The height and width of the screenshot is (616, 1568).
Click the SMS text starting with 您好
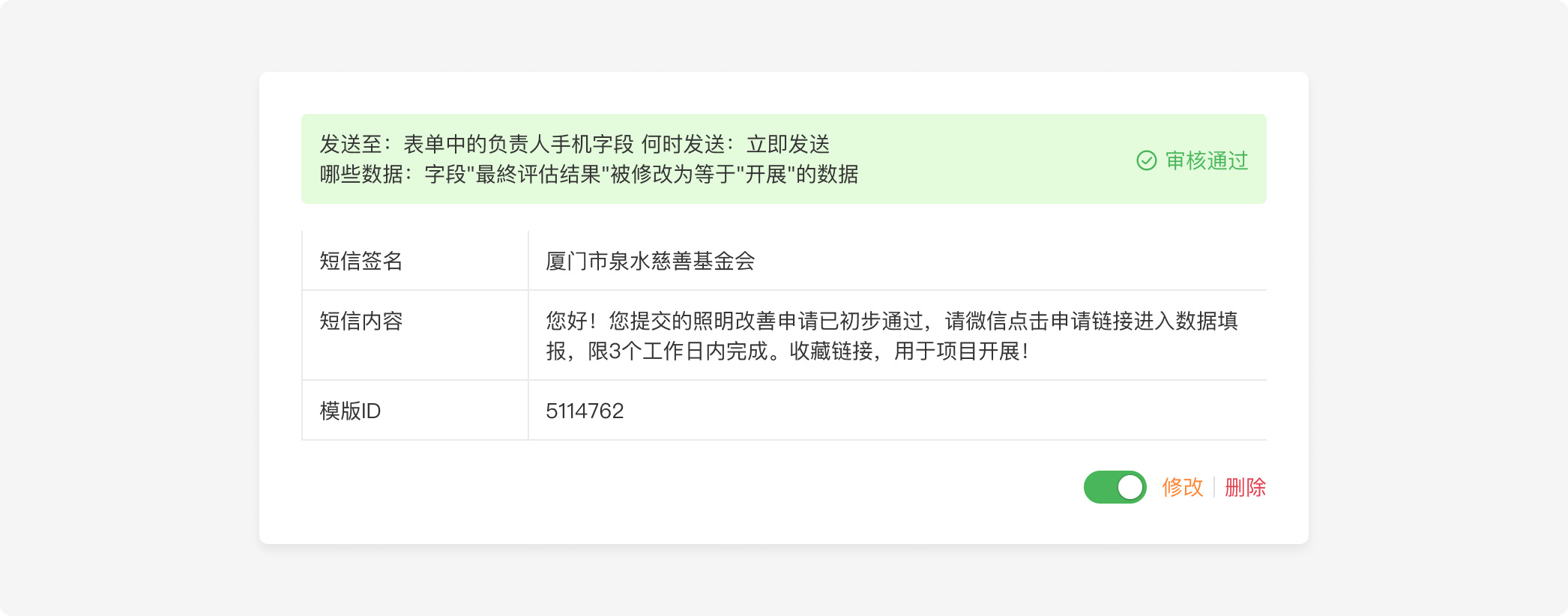(891, 321)
